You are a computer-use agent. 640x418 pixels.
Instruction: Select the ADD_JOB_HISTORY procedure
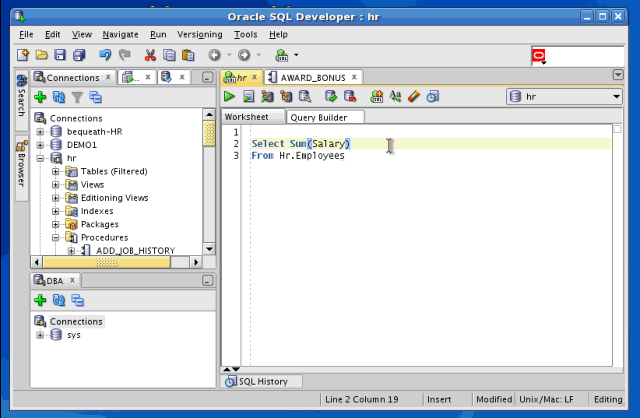136,251
